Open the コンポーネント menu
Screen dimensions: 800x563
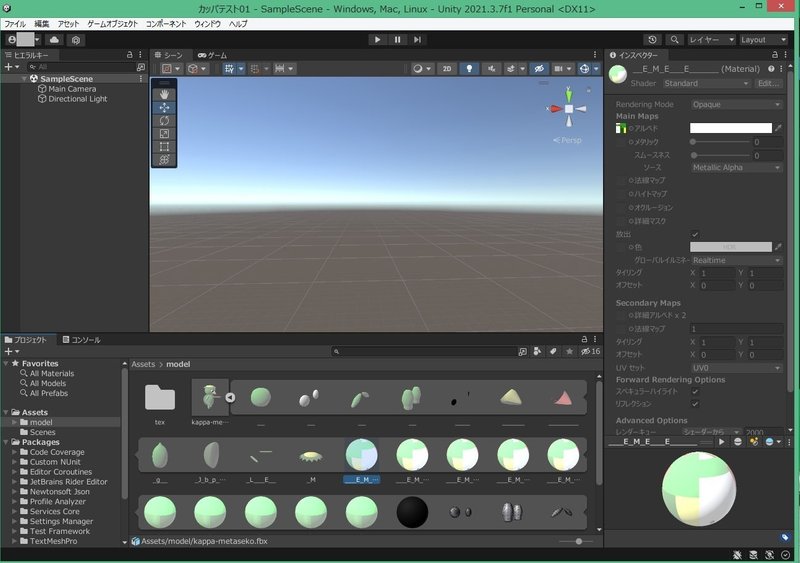(166, 24)
